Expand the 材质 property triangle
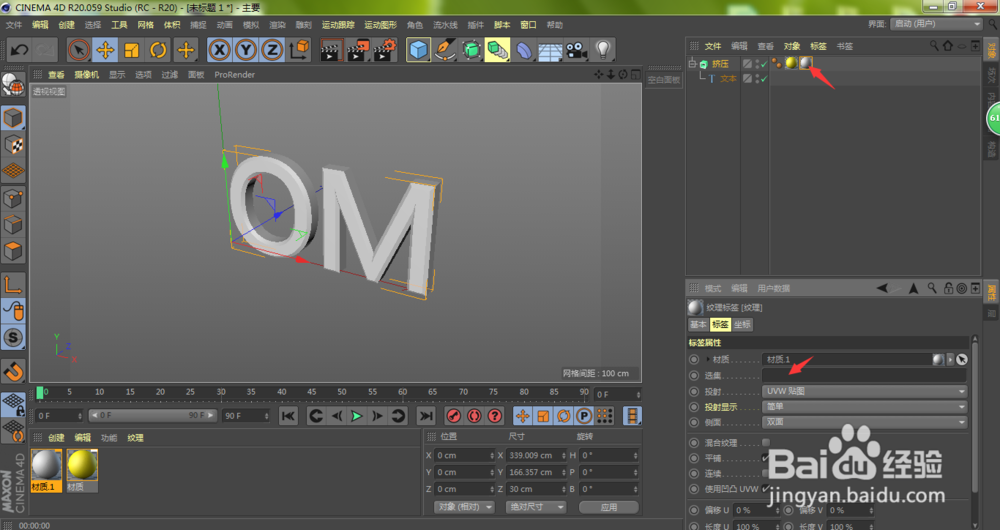Viewport: 1000px width, 530px height. point(707,360)
